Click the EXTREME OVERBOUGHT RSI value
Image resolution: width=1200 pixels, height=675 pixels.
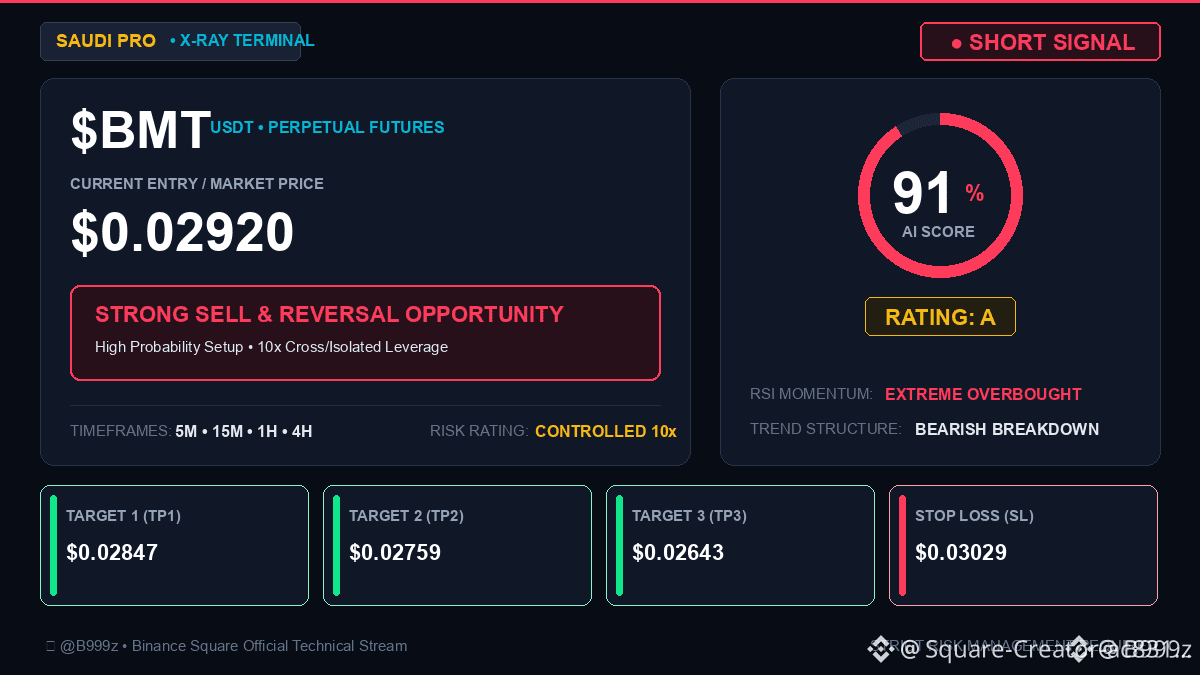(x=983, y=394)
